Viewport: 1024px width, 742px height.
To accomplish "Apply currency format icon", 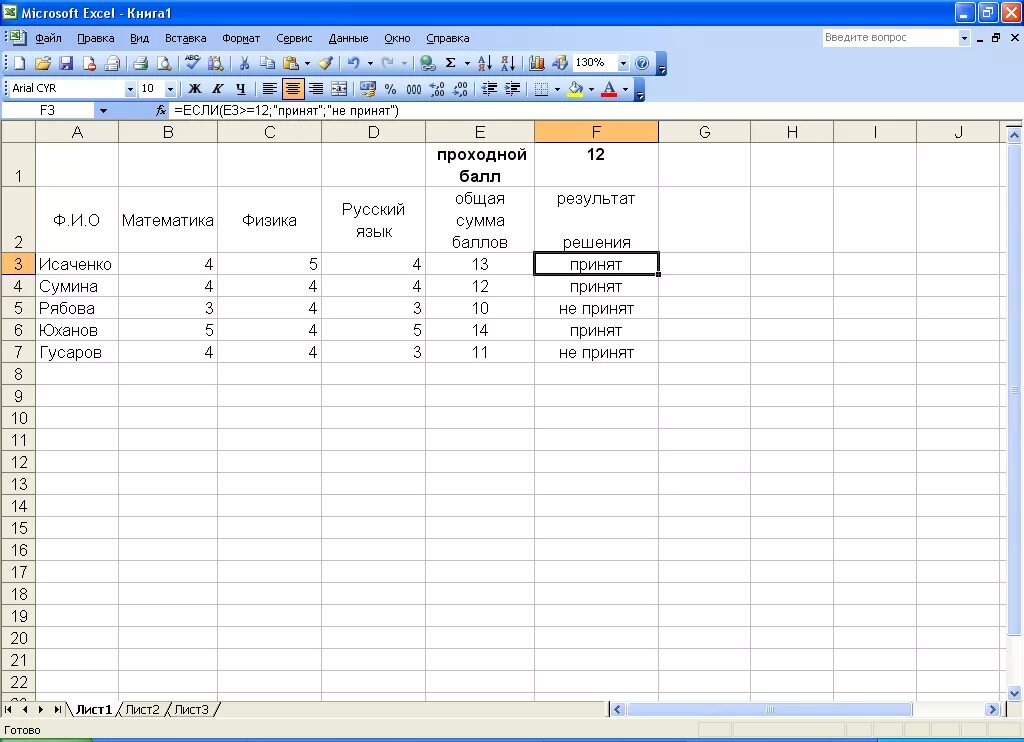I will 368,89.
